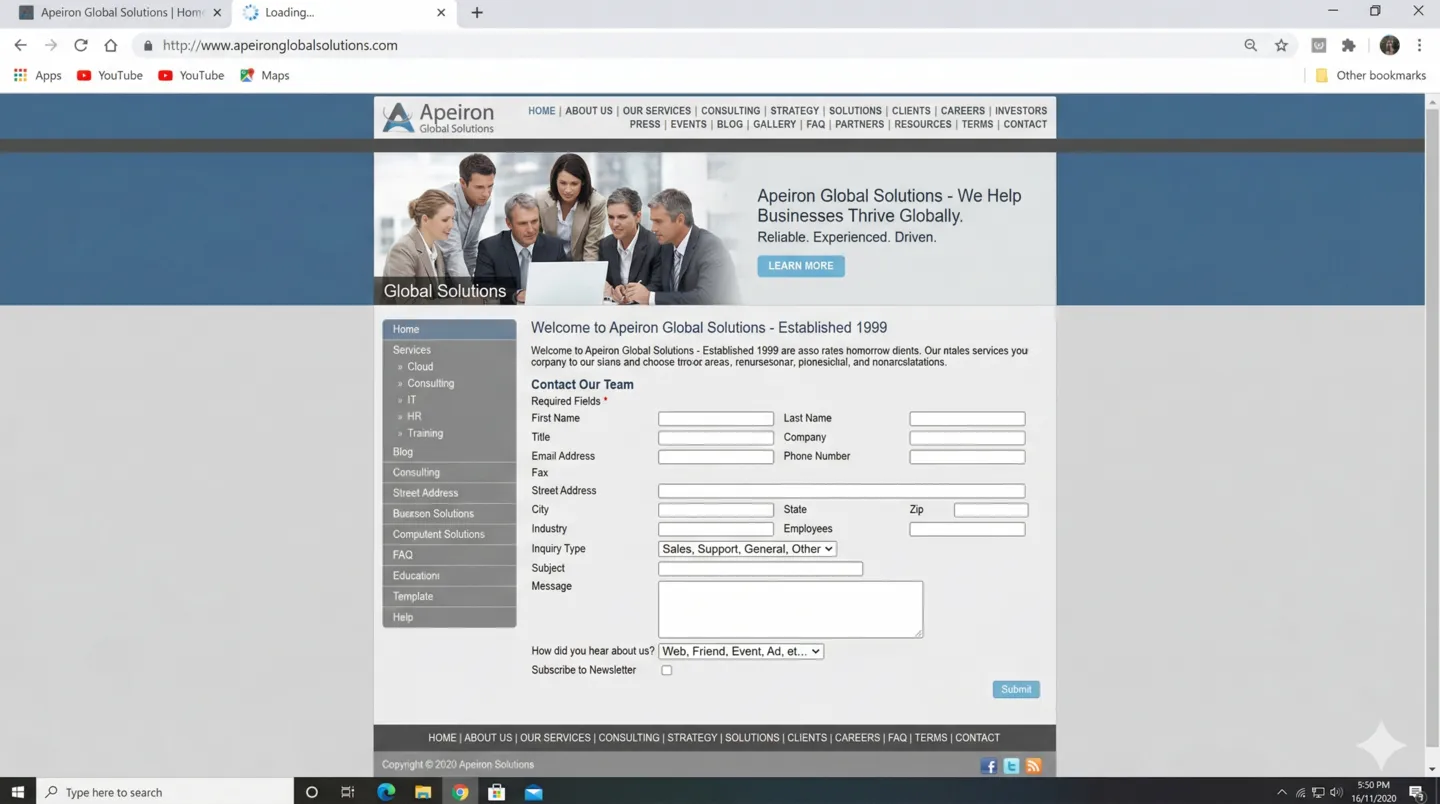1440x804 pixels.
Task: Open the Extensions puzzle-piece icon
Action: [x=1348, y=45]
